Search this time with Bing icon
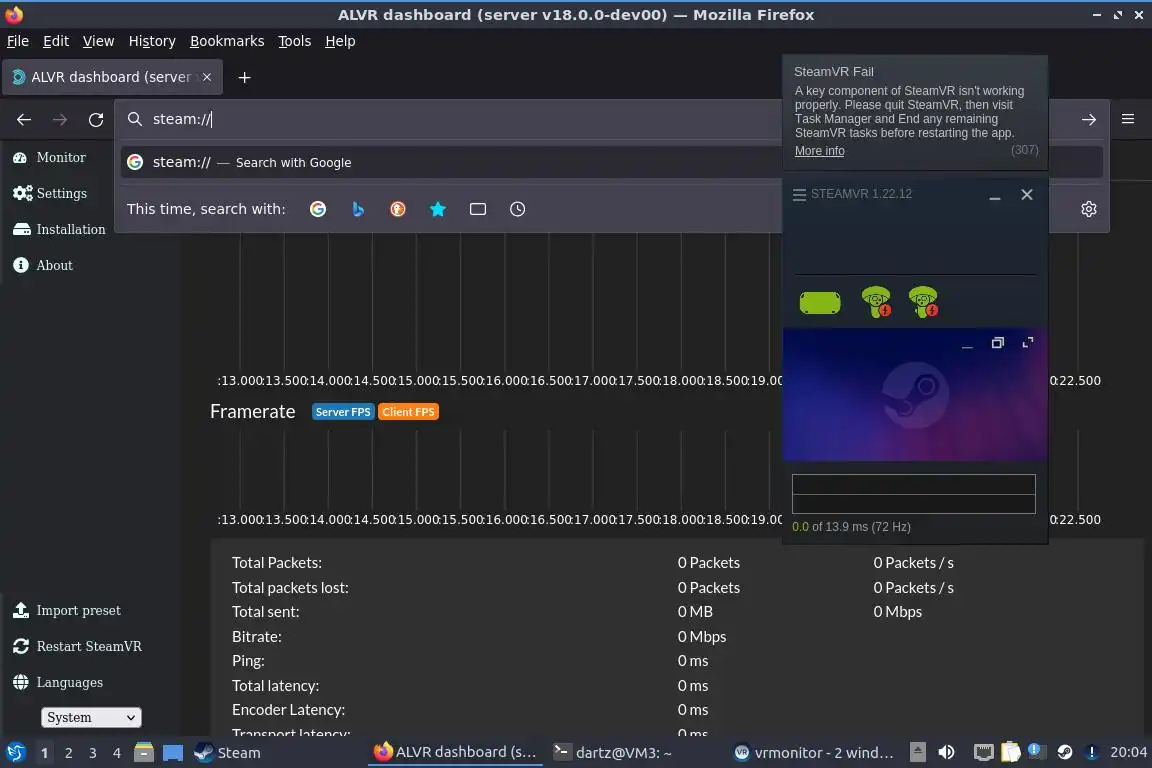 coord(358,209)
